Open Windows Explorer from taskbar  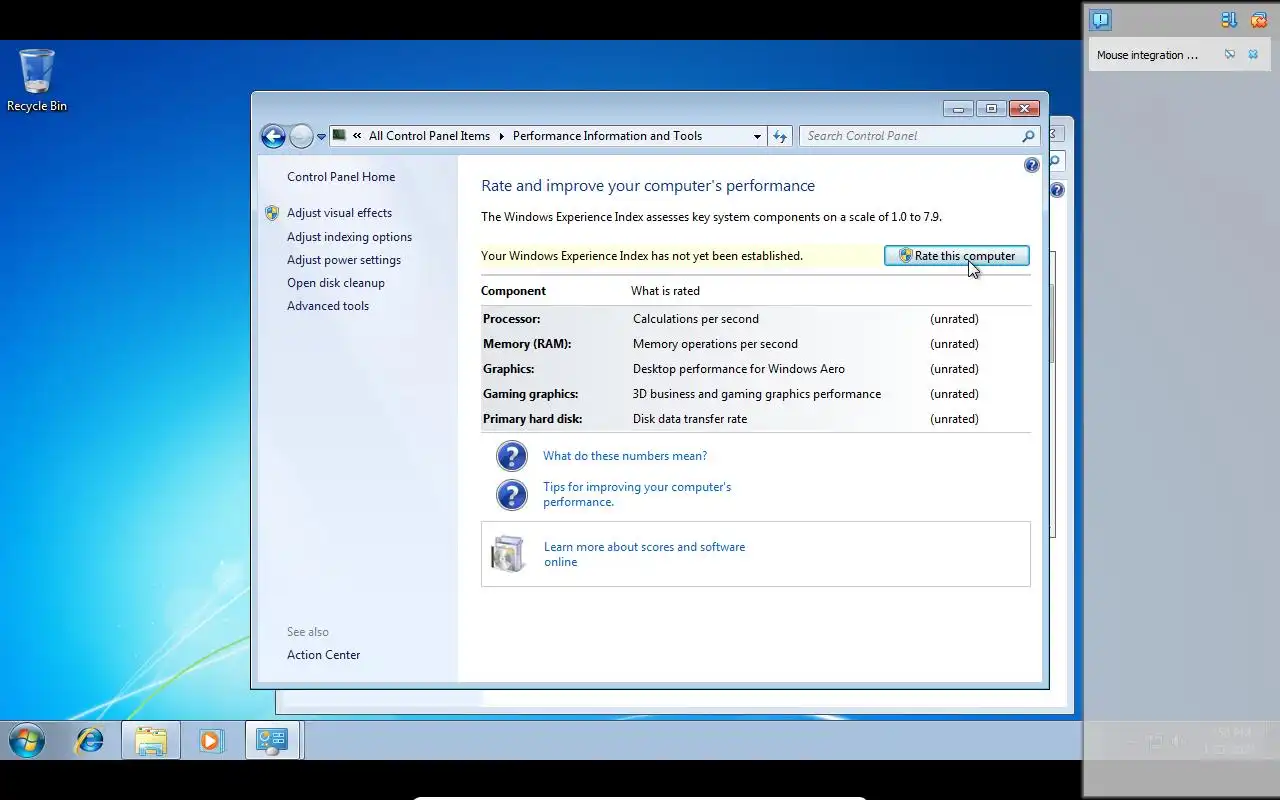151,741
